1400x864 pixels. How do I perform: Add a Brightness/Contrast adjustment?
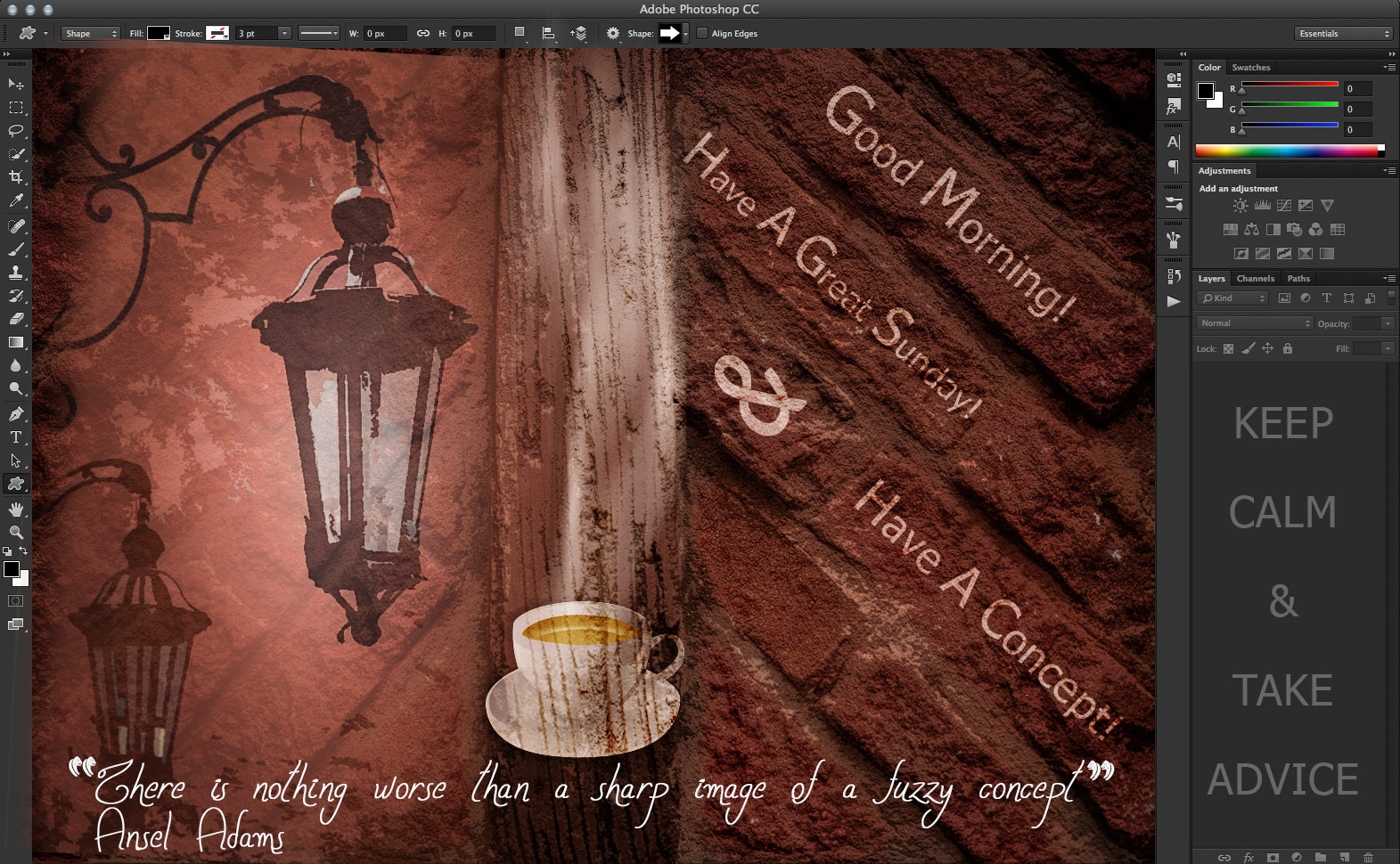coord(1240,206)
